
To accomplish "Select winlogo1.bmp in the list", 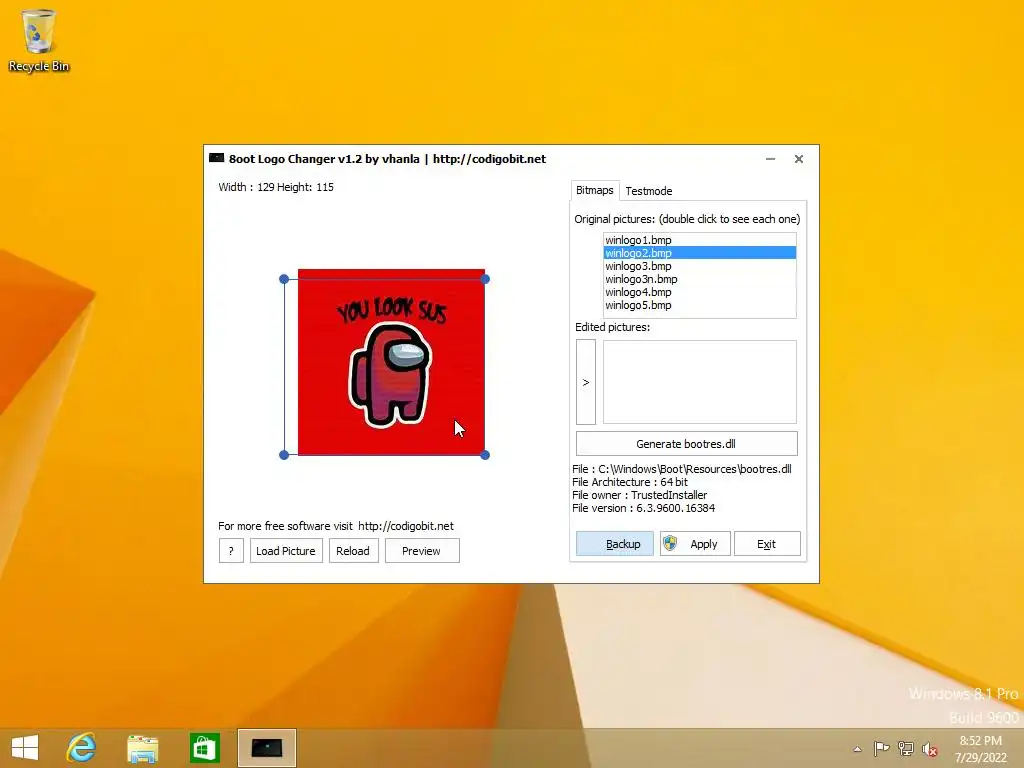I will click(x=699, y=240).
